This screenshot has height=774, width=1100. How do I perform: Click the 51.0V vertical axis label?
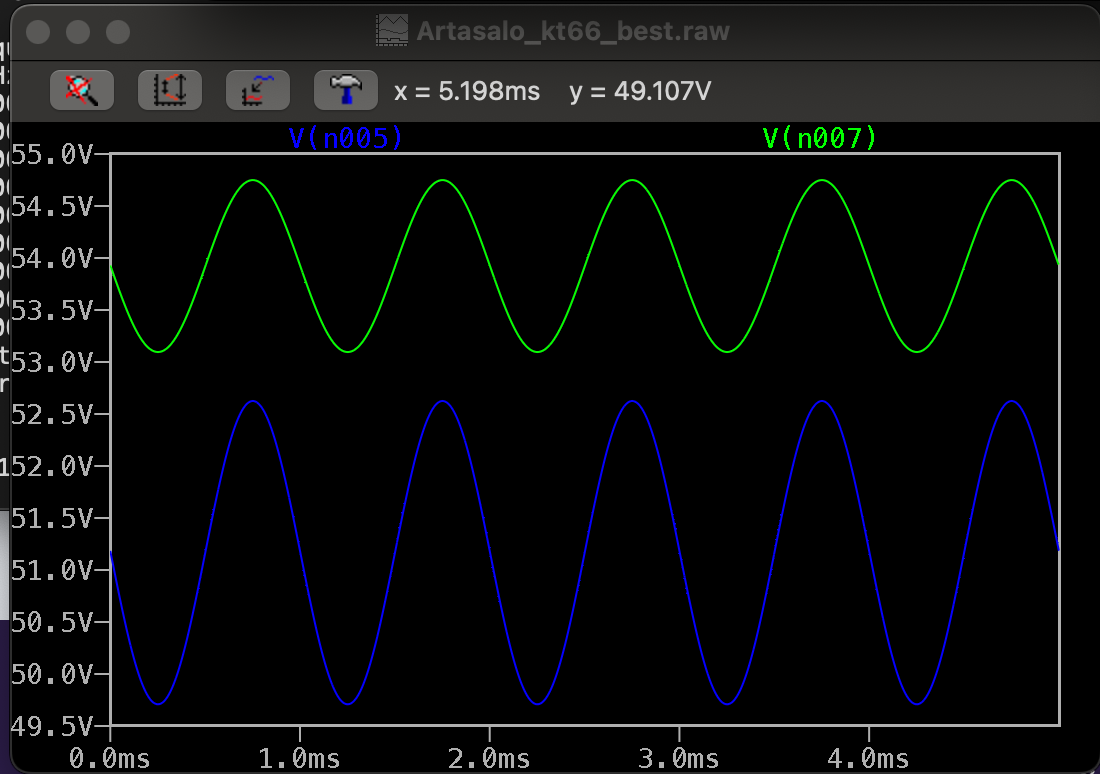click(x=52, y=570)
